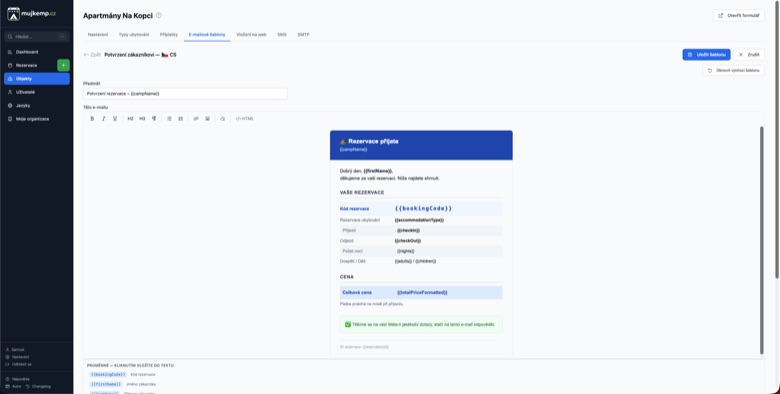Image resolution: width=780 pixels, height=394 pixels.
Task: Click the Předmět subject input field
Action: tap(185, 94)
